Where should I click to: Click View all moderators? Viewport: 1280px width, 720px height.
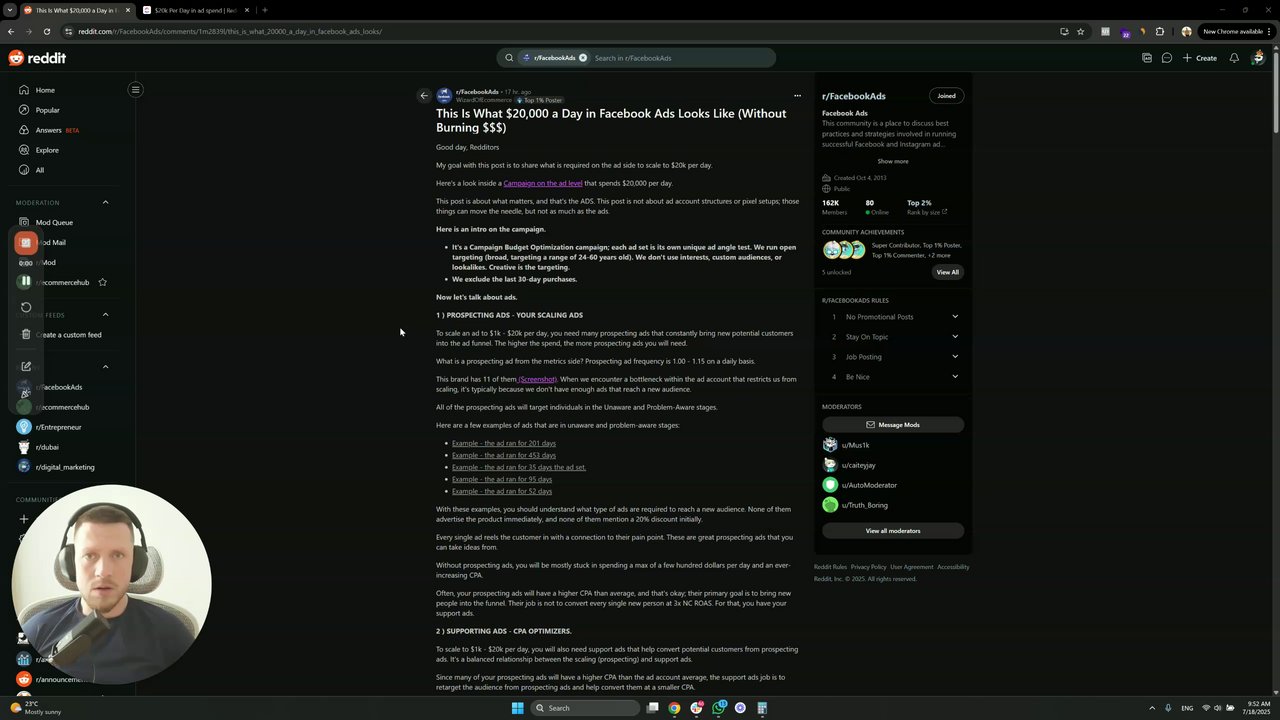click(x=893, y=531)
